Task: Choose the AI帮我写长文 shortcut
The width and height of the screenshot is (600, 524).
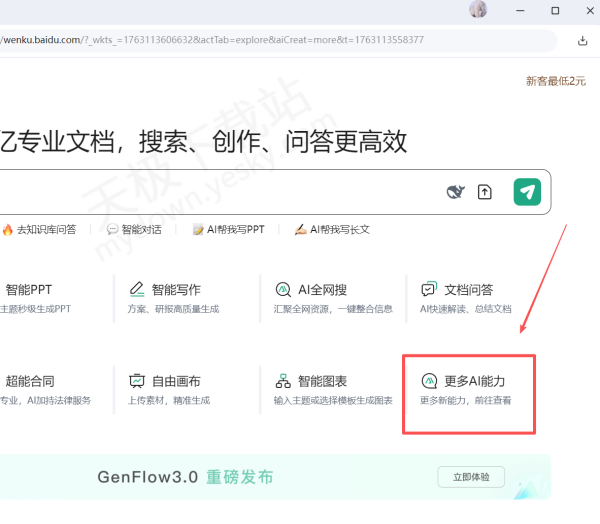Action: pyautogui.click(x=332, y=229)
